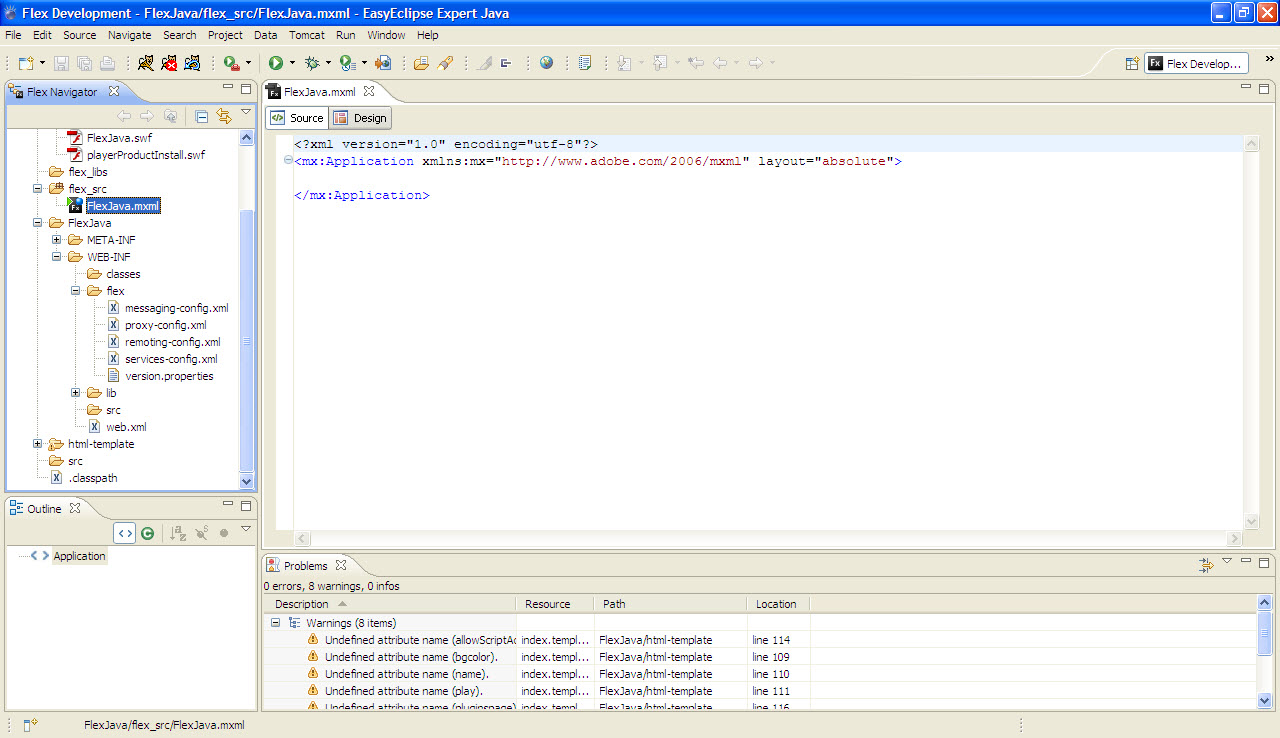Open the Flex Navigator view menu triangle
Image resolution: width=1280 pixels, height=738 pixels.
tap(246, 112)
